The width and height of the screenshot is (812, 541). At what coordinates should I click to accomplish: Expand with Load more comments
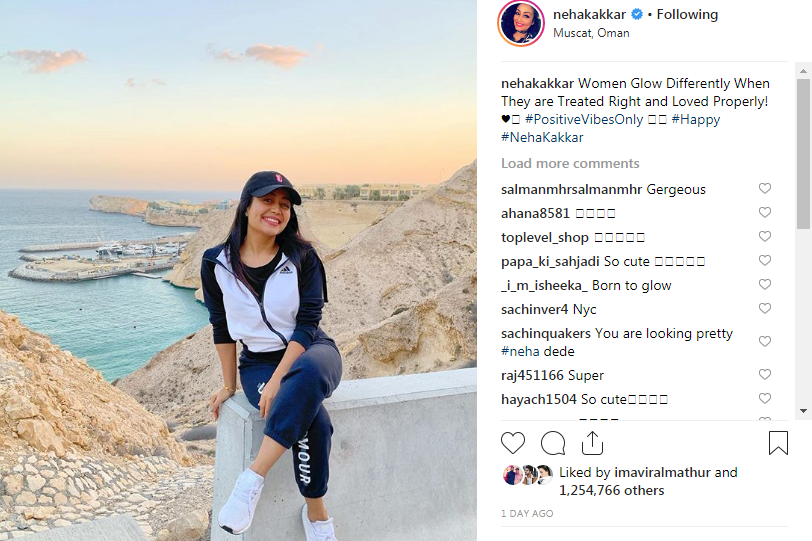(570, 164)
